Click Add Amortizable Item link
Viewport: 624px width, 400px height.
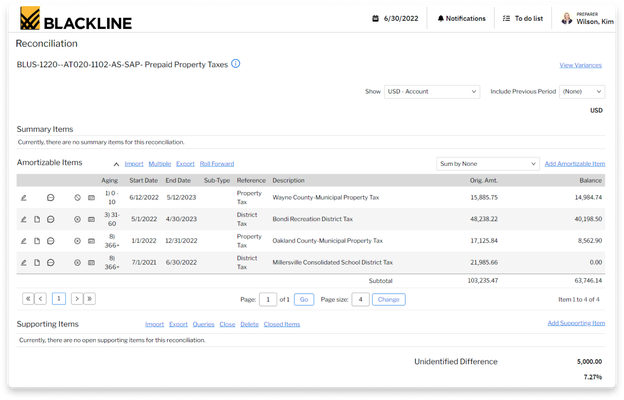574,163
